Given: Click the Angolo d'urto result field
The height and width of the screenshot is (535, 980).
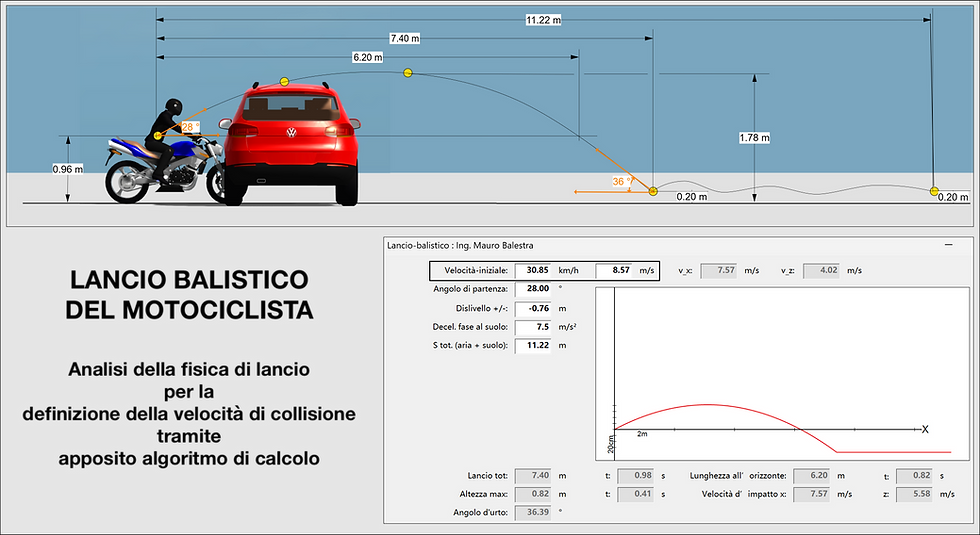Looking at the screenshot, I should [x=533, y=512].
